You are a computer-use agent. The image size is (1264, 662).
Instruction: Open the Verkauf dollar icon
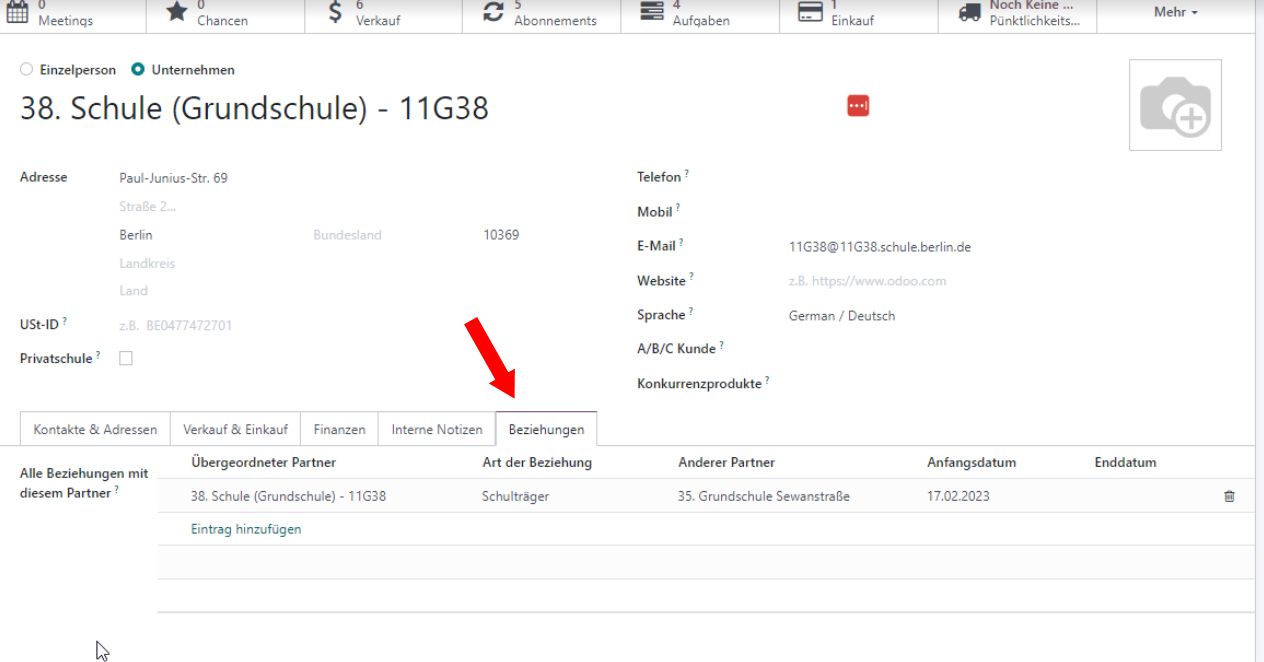pyautogui.click(x=337, y=12)
